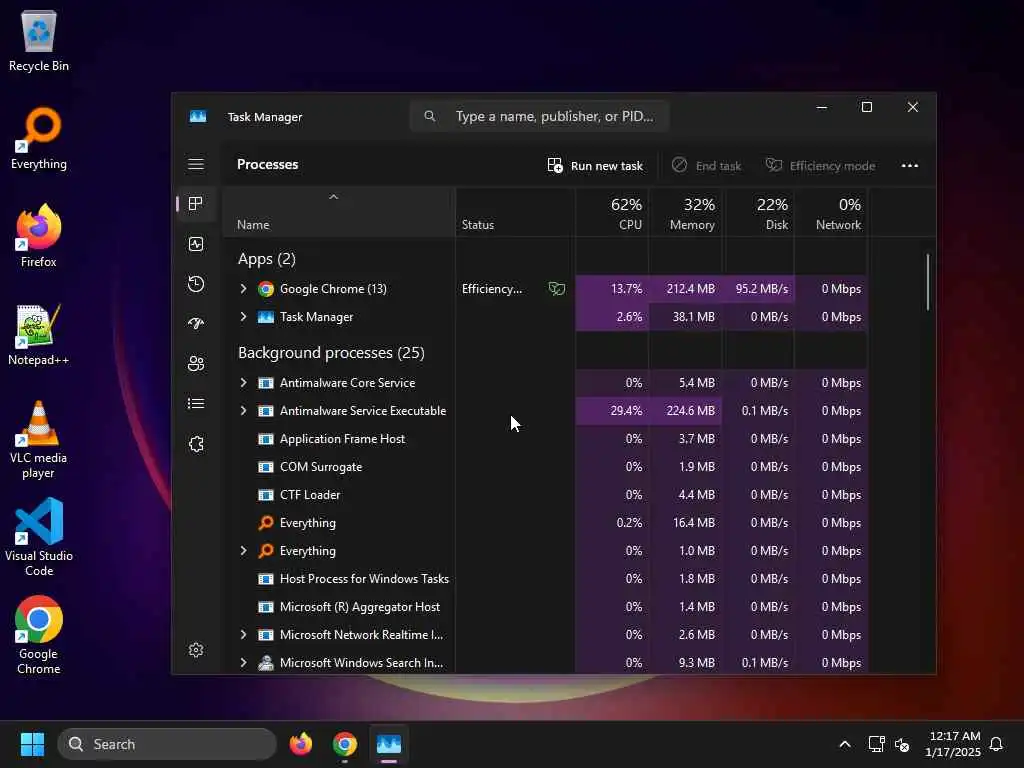
Task: Click the muted volume tray icon
Action: [x=902, y=744]
